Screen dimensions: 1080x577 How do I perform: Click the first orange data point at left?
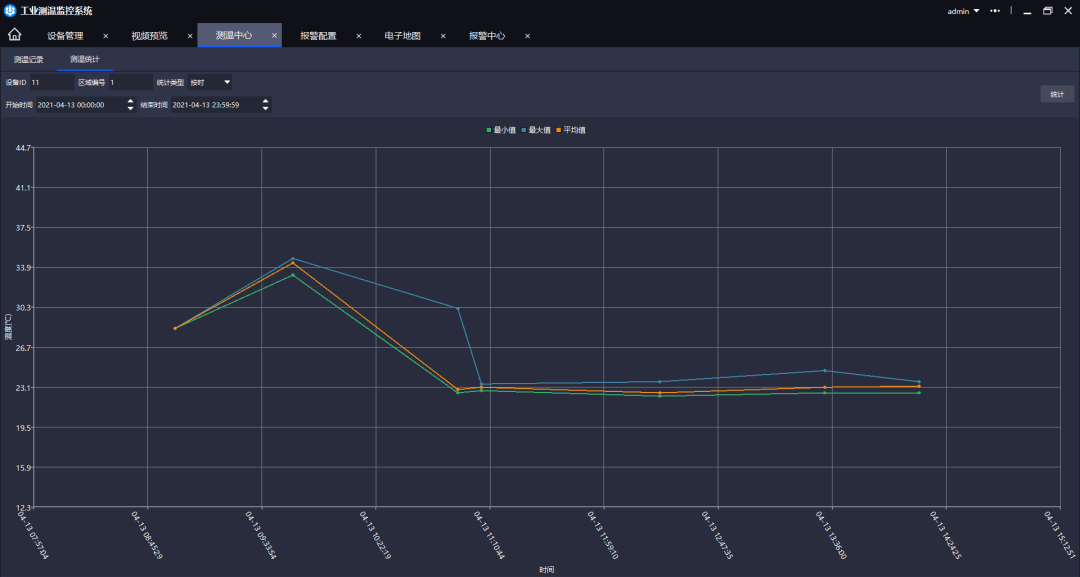(175, 328)
